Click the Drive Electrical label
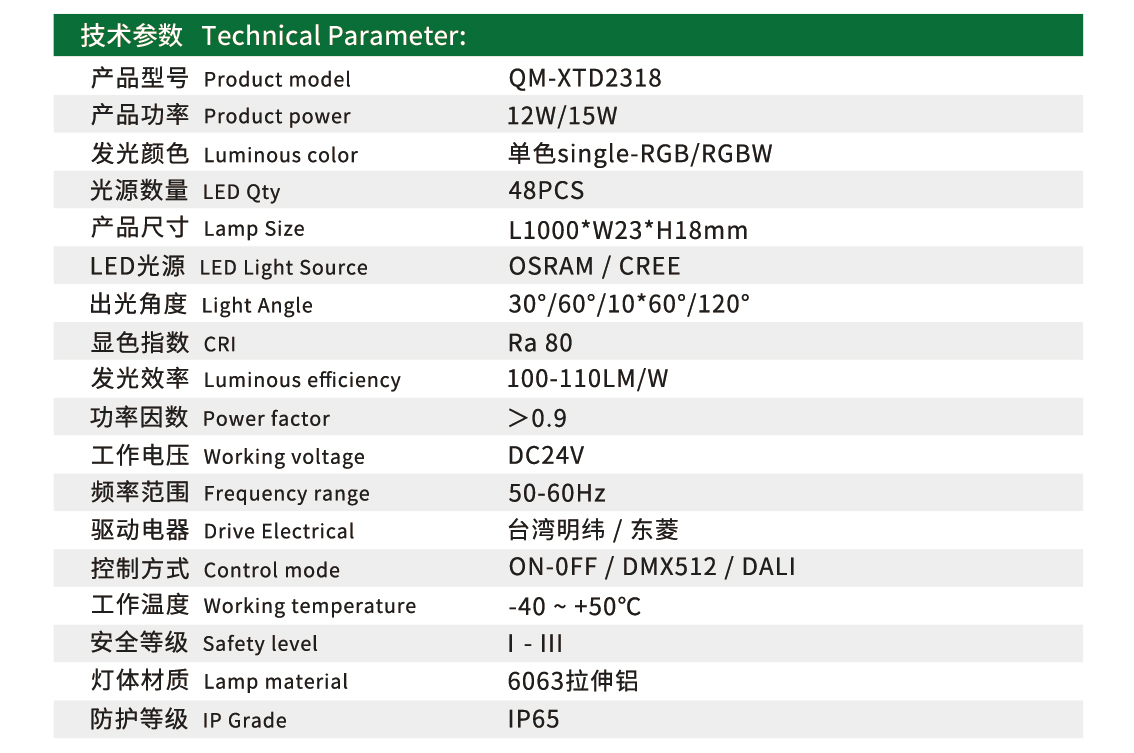Image resolution: width=1134 pixels, height=753 pixels. coord(279,532)
